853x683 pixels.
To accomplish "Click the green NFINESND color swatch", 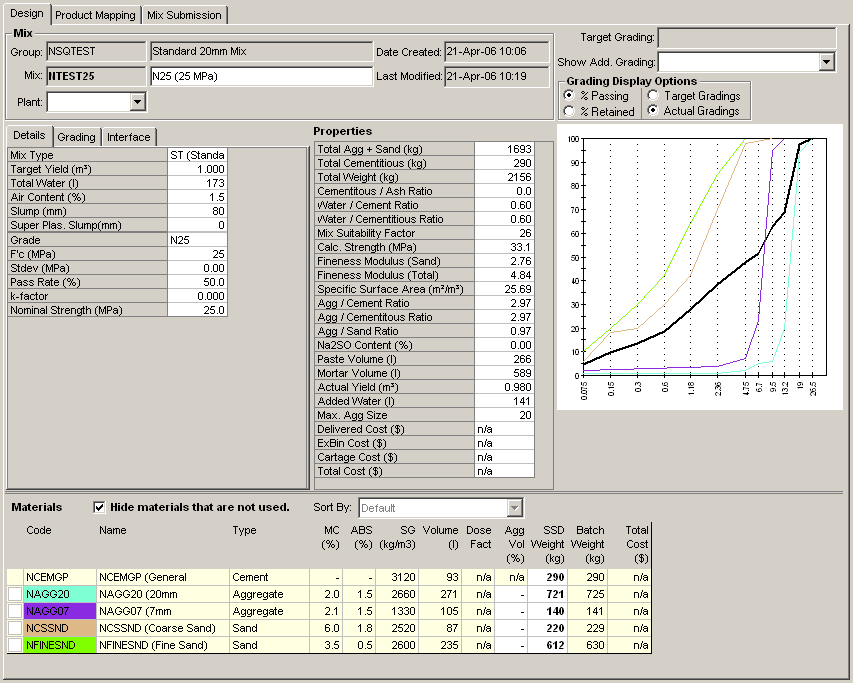I will [58, 646].
